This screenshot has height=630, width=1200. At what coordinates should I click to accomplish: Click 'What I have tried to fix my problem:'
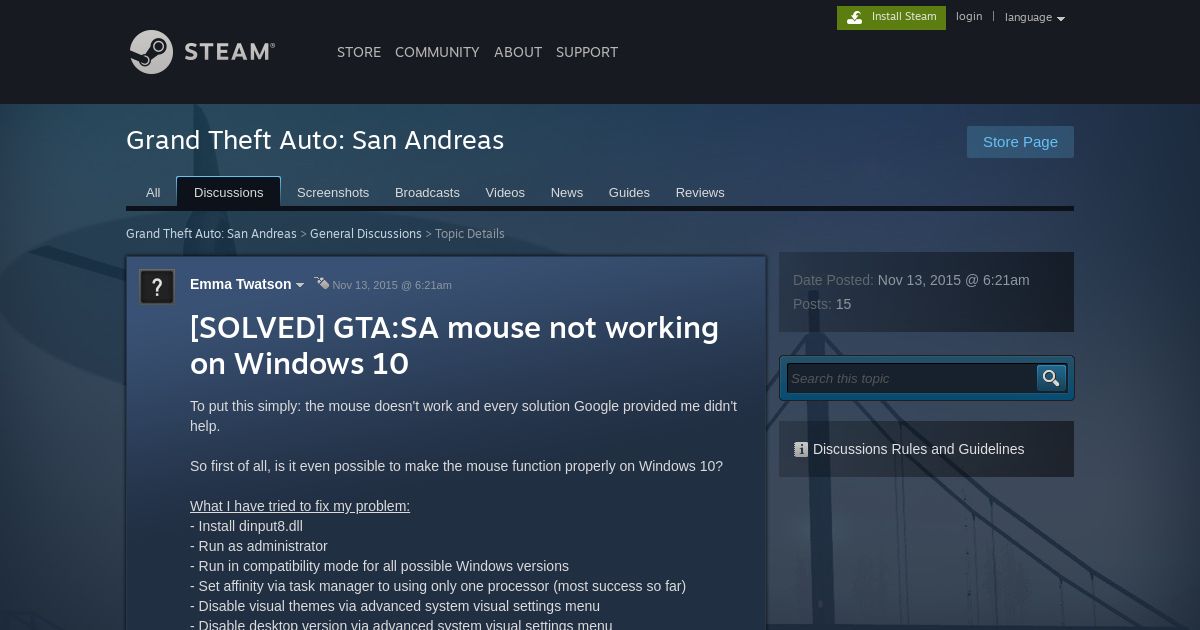pos(300,506)
